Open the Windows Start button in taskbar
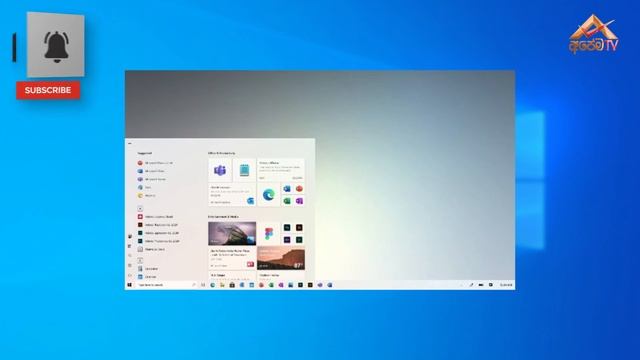The width and height of the screenshot is (640, 360). (x=129, y=285)
